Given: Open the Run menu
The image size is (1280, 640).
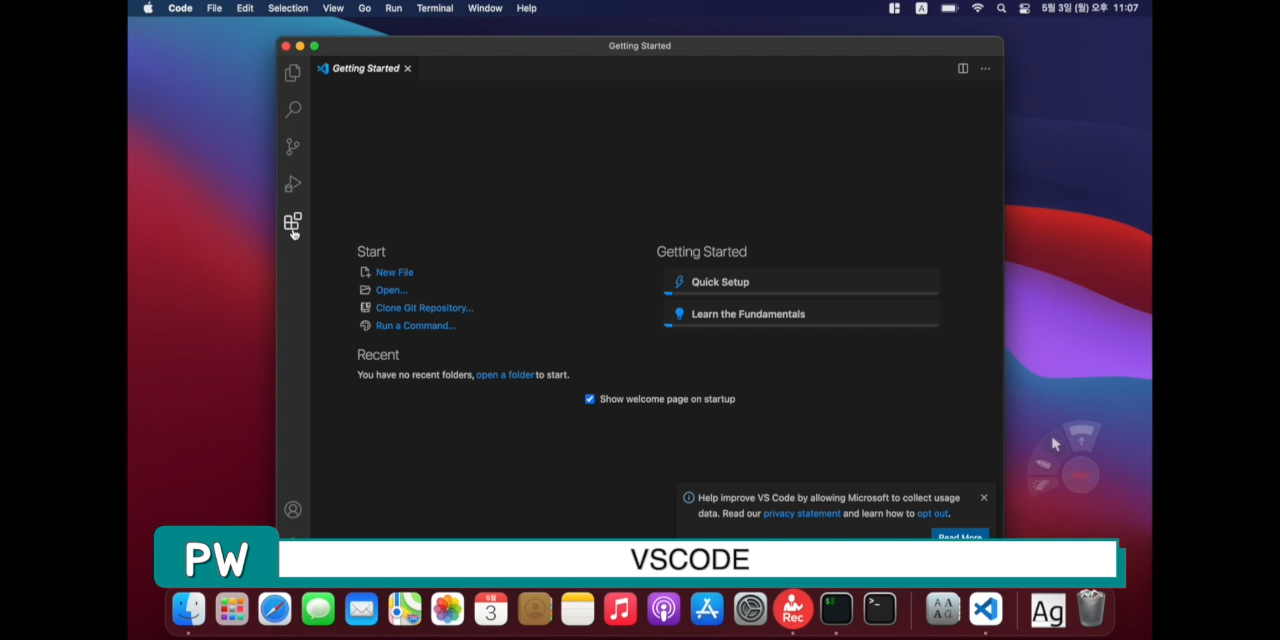Looking at the screenshot, I should tap(394, 8).
